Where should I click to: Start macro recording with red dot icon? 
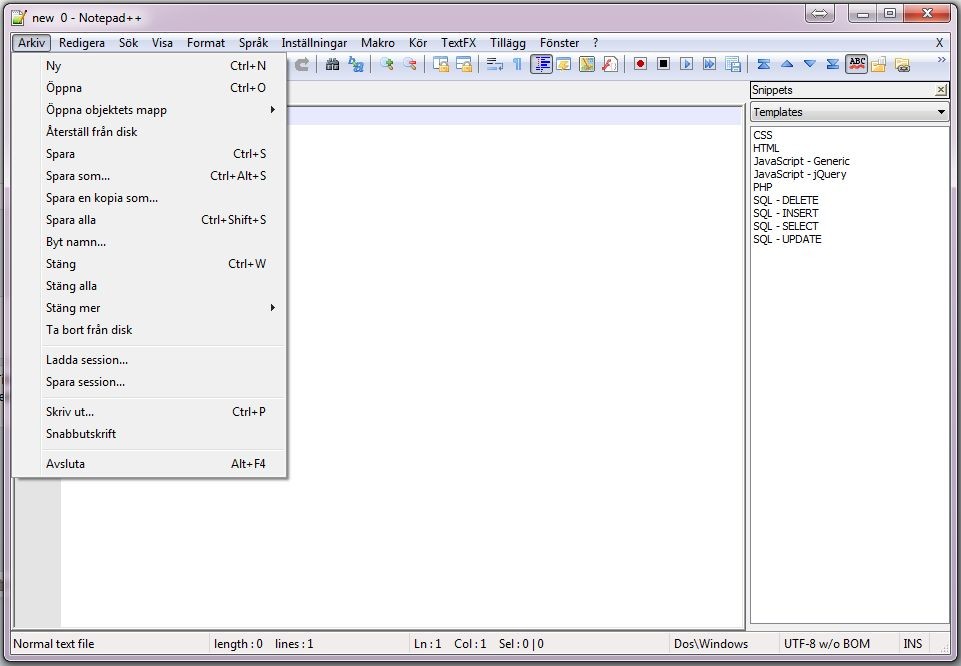click(x=640, y=64)
